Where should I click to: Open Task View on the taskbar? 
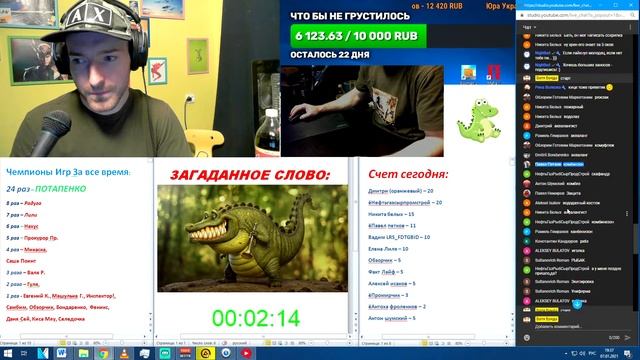point(24,353)
